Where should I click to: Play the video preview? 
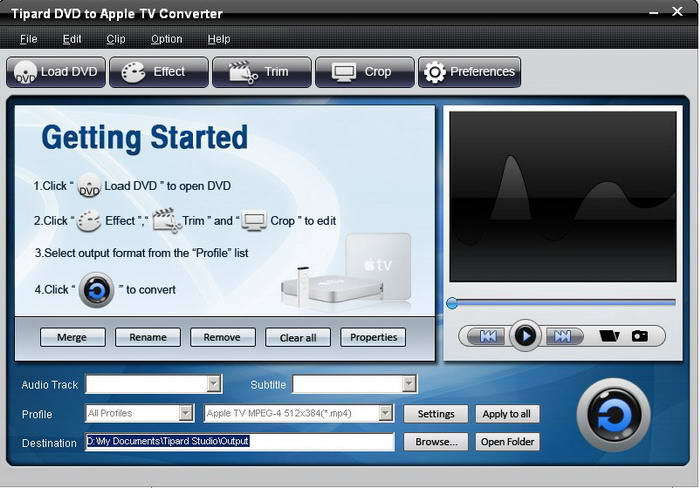[x=525, y=335]
